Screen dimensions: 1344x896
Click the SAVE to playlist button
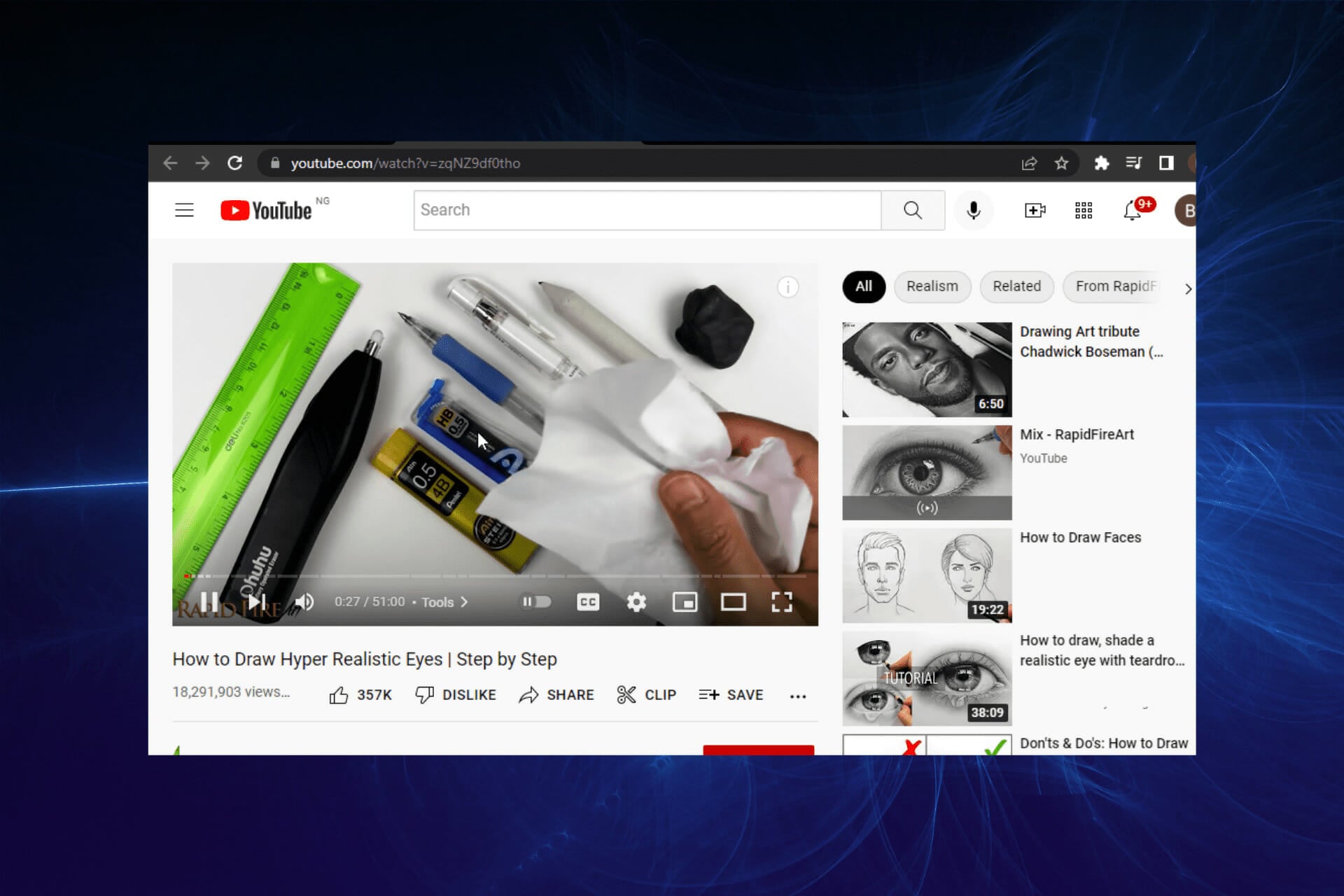731,695
